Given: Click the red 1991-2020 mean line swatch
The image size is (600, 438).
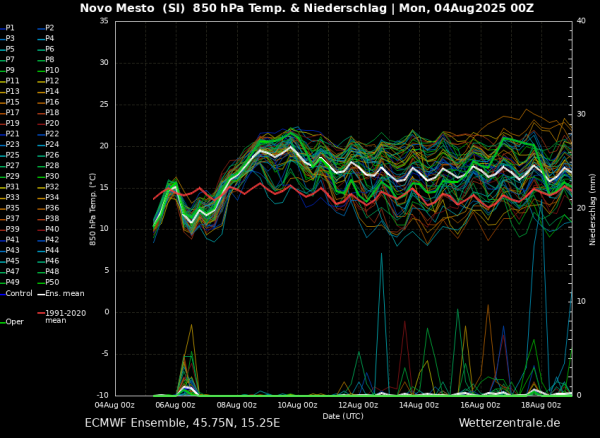Looking at the screenshot, I should pyautogui.click(x=41, y=313).
